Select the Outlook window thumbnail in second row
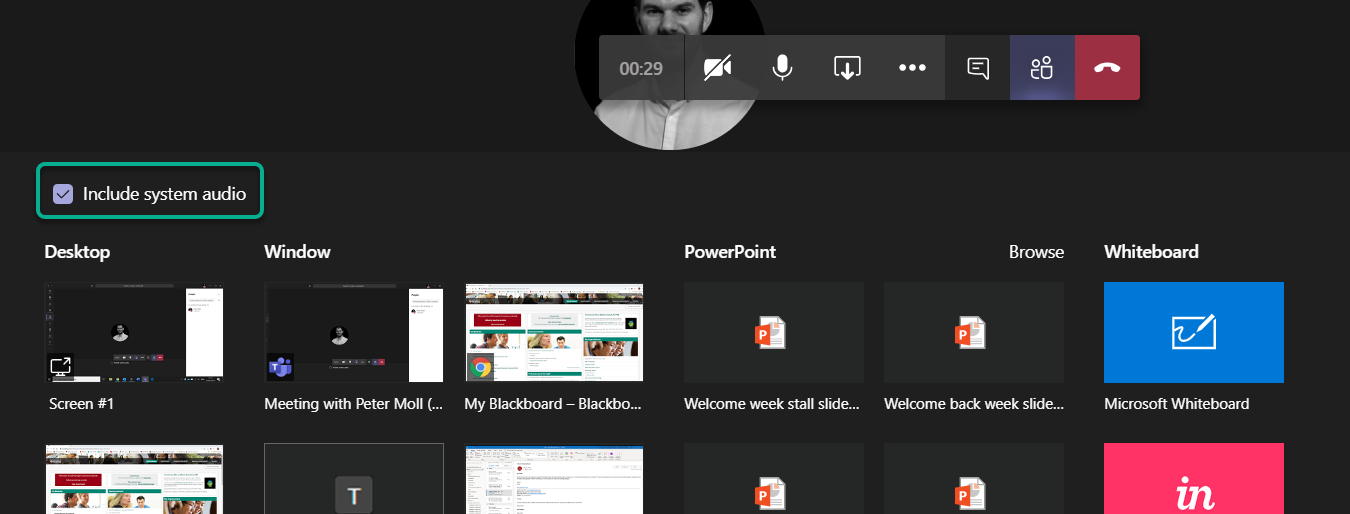This screenshot has height=514, width=1350. click(554, 479)
